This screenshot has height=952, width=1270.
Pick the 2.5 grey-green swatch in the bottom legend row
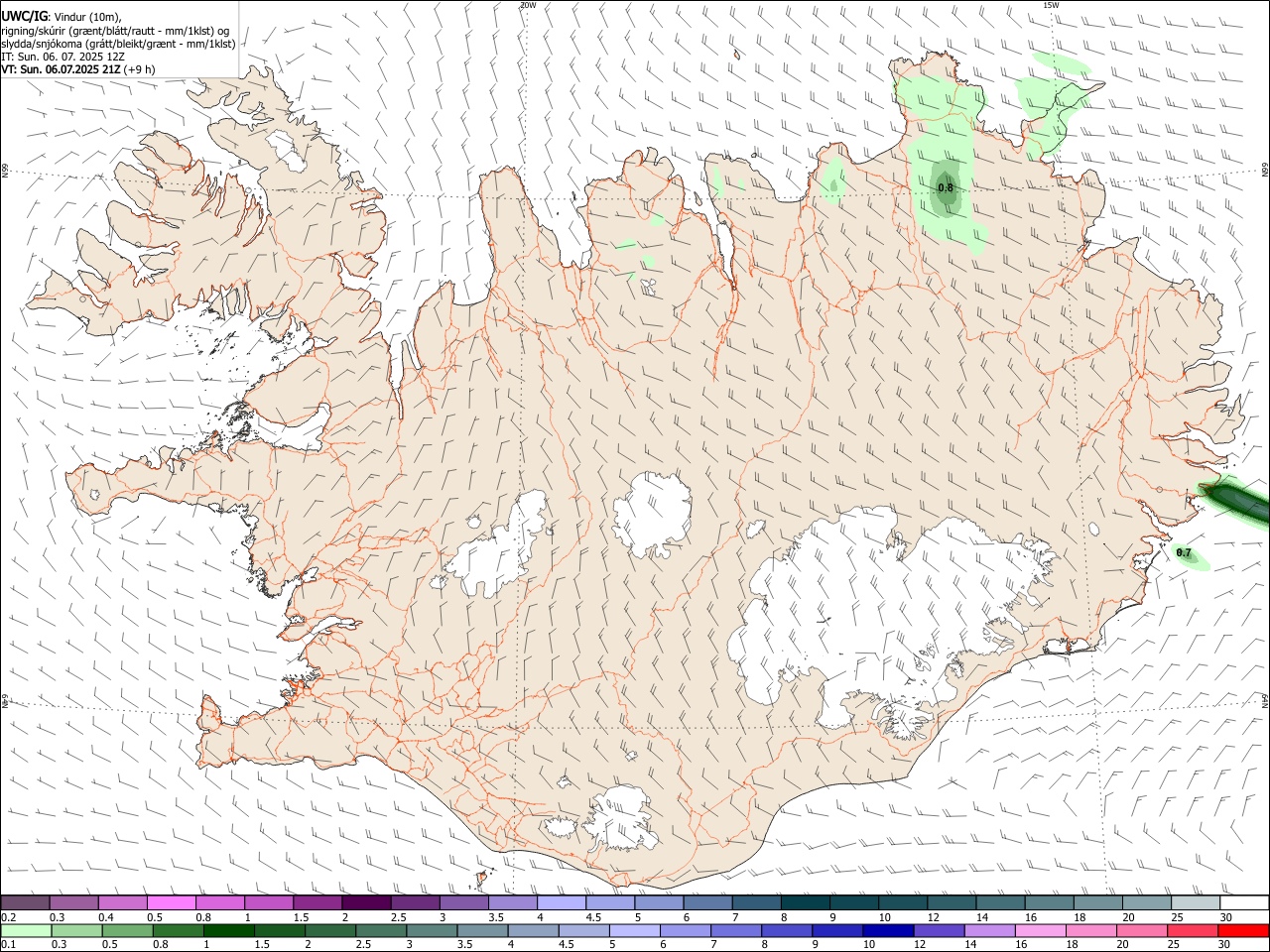pos(380,930)
